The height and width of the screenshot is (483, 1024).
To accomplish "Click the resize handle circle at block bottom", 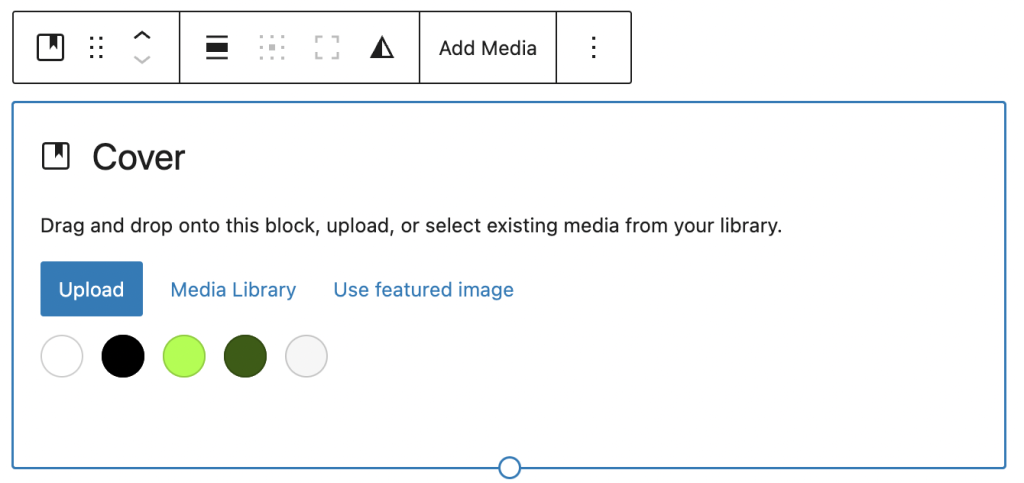I will [x=509, y=467].
